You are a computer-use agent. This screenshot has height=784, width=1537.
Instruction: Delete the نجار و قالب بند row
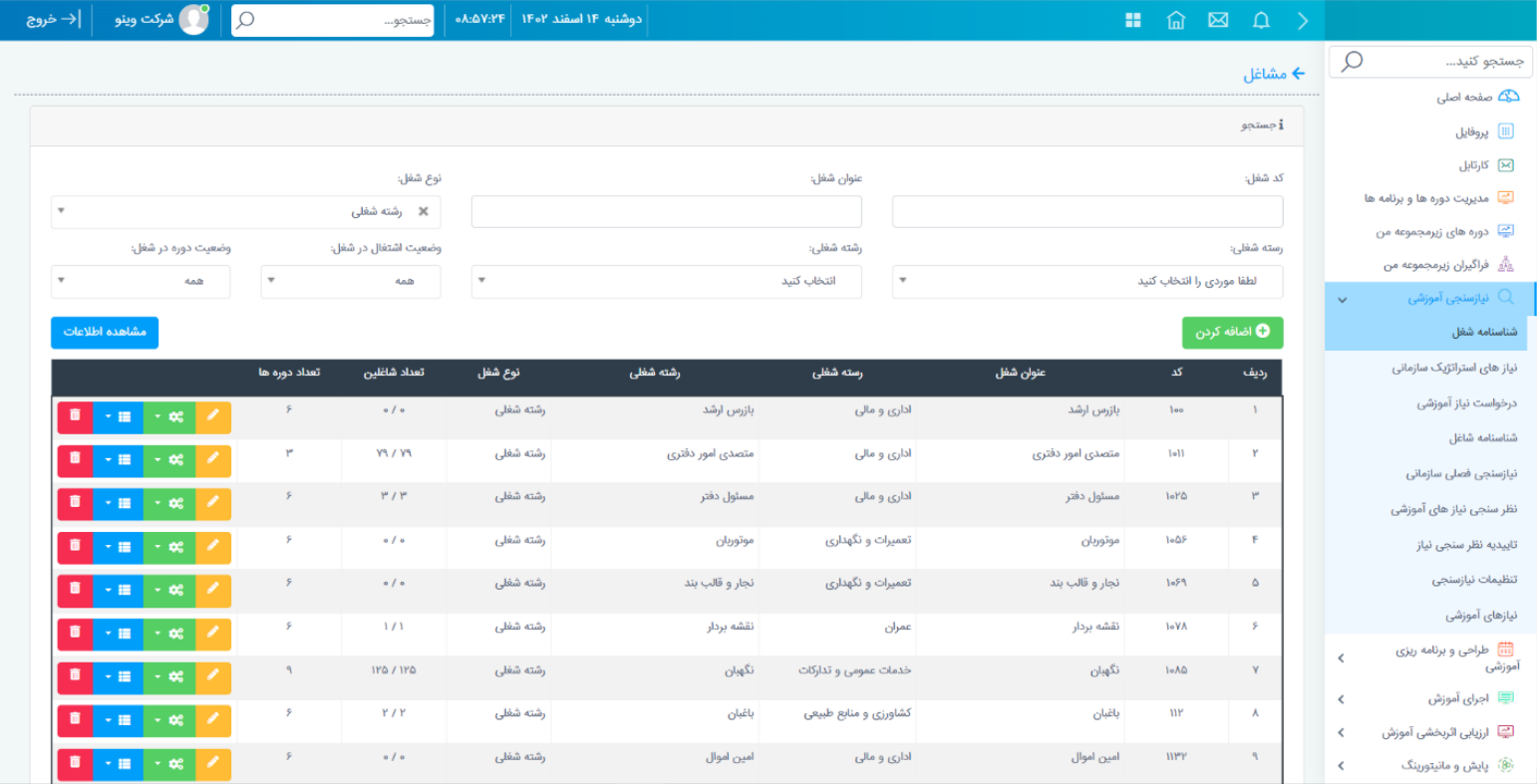point(75,591)
